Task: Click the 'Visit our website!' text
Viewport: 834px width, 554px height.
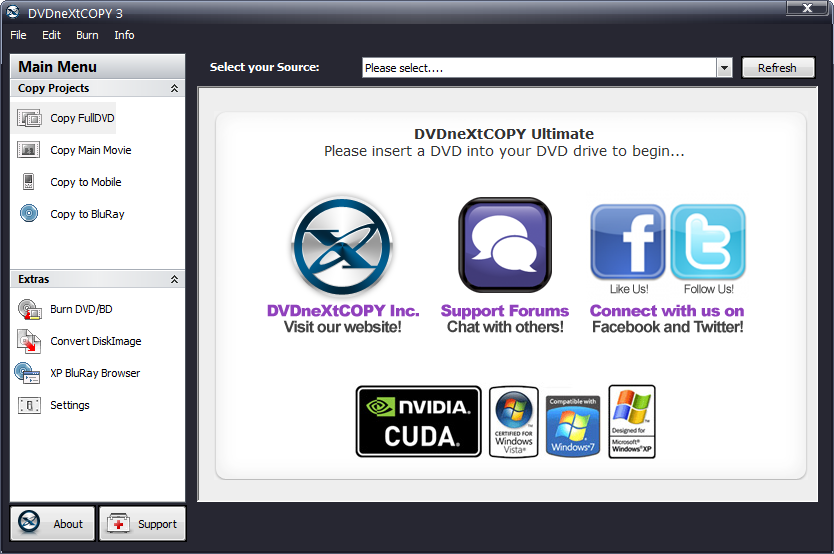Action: point(343,326)
